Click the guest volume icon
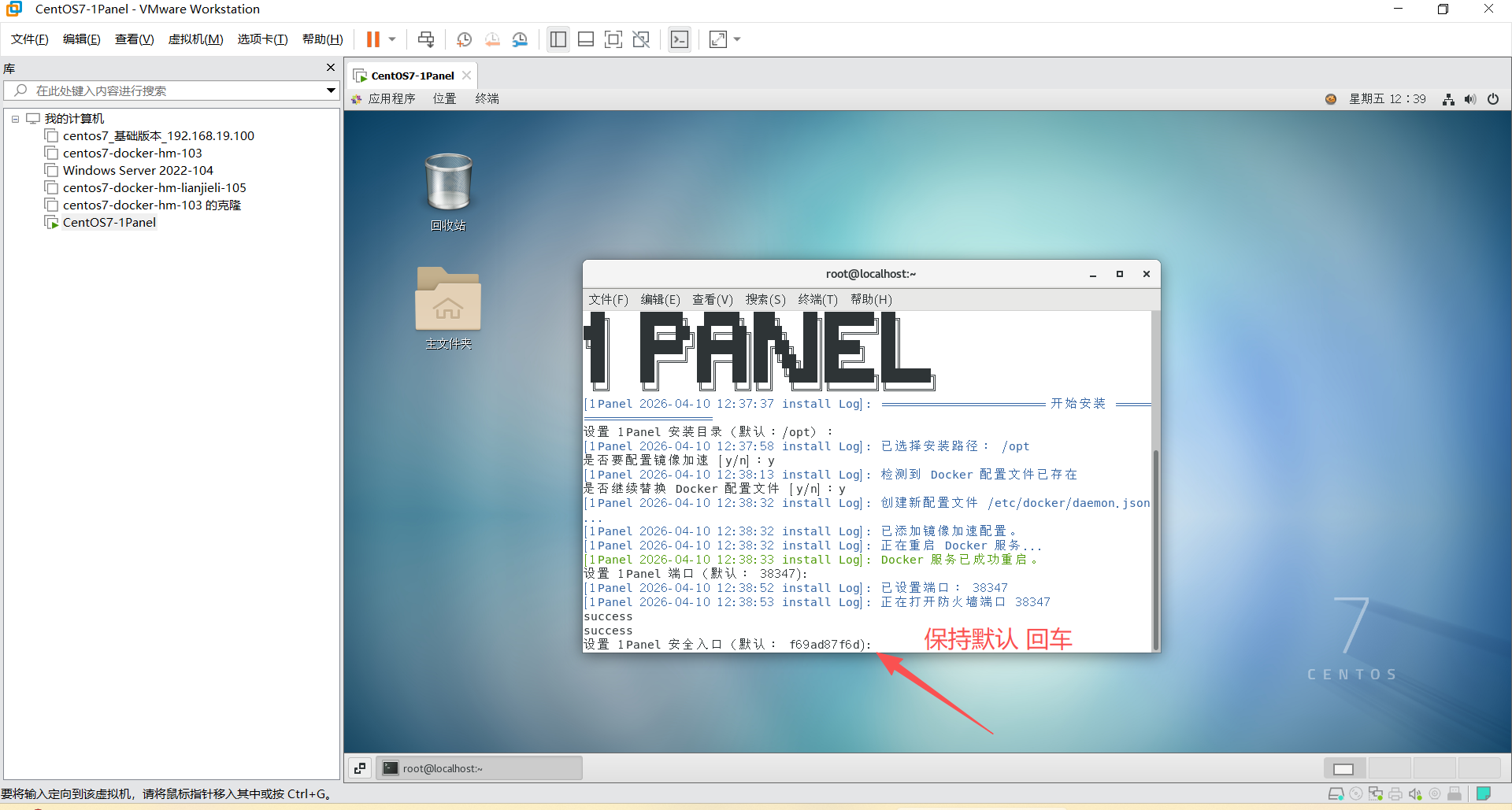The height and width of the screenshot is (810, 1512). click(1470, 99)
